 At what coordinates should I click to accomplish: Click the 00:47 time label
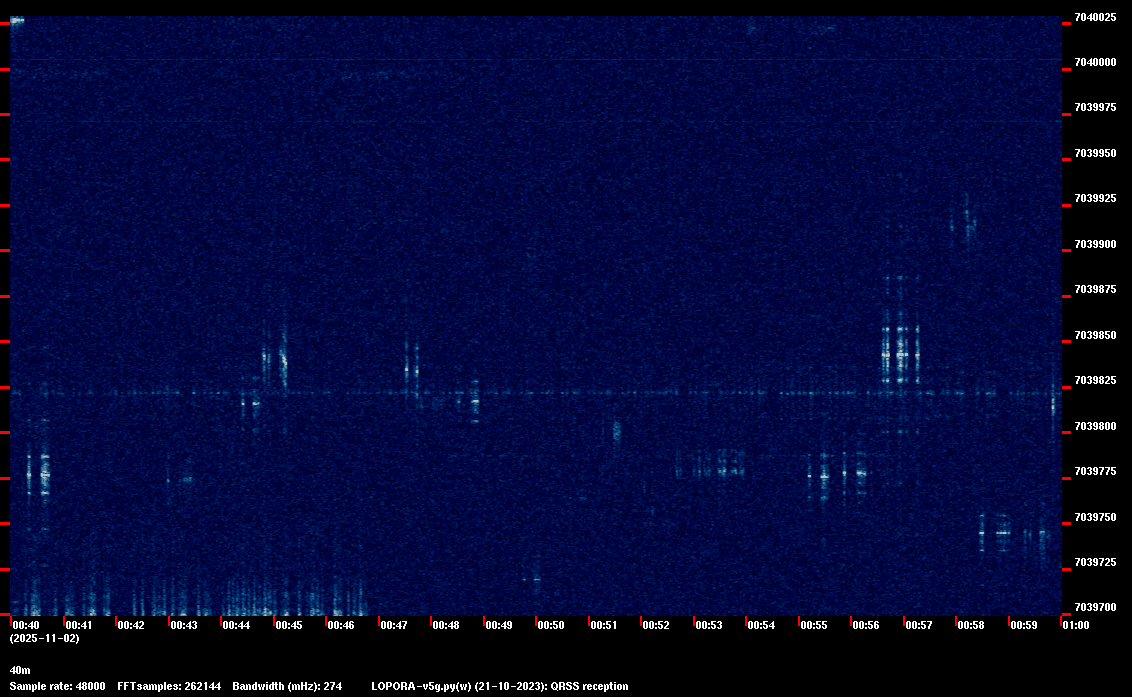coord(393,625)
